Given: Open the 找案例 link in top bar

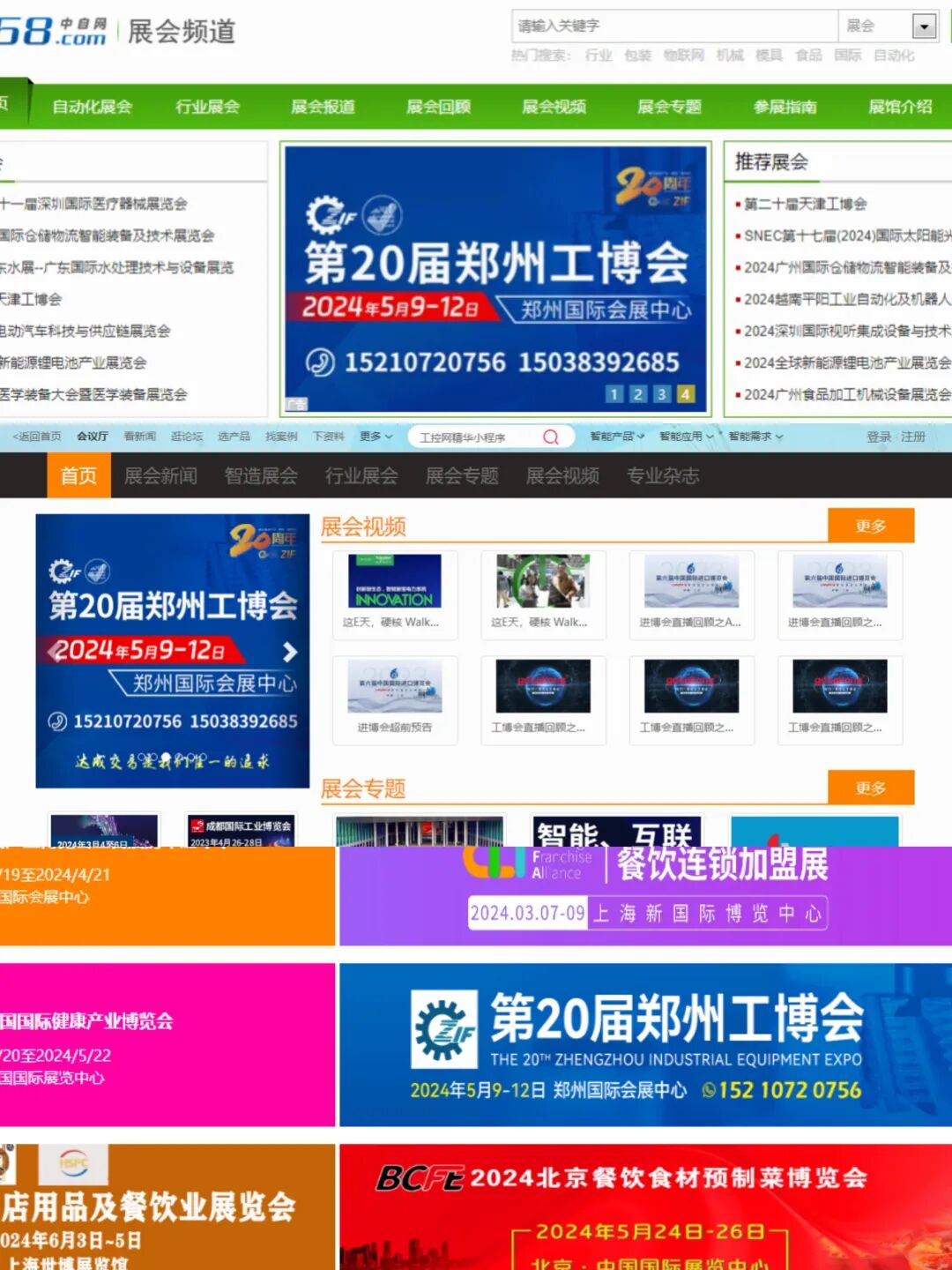Looking at the screenshot, I should pos(281,437).
